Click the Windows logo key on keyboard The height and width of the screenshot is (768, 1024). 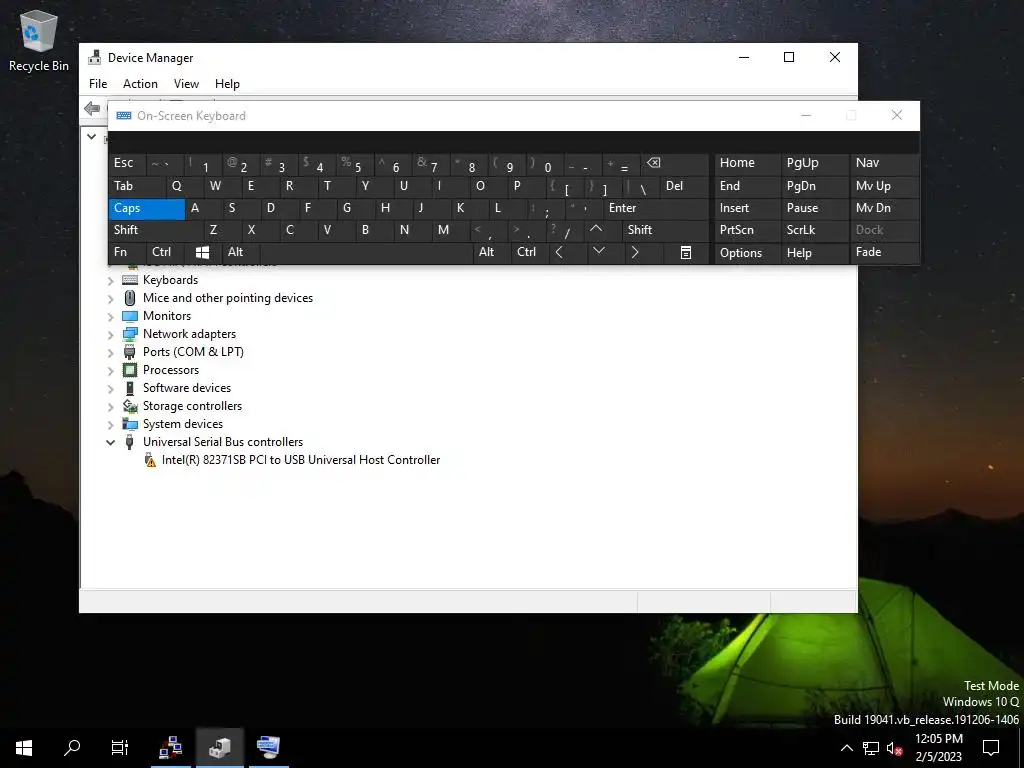pyautogui.click(x=202, y=252)
